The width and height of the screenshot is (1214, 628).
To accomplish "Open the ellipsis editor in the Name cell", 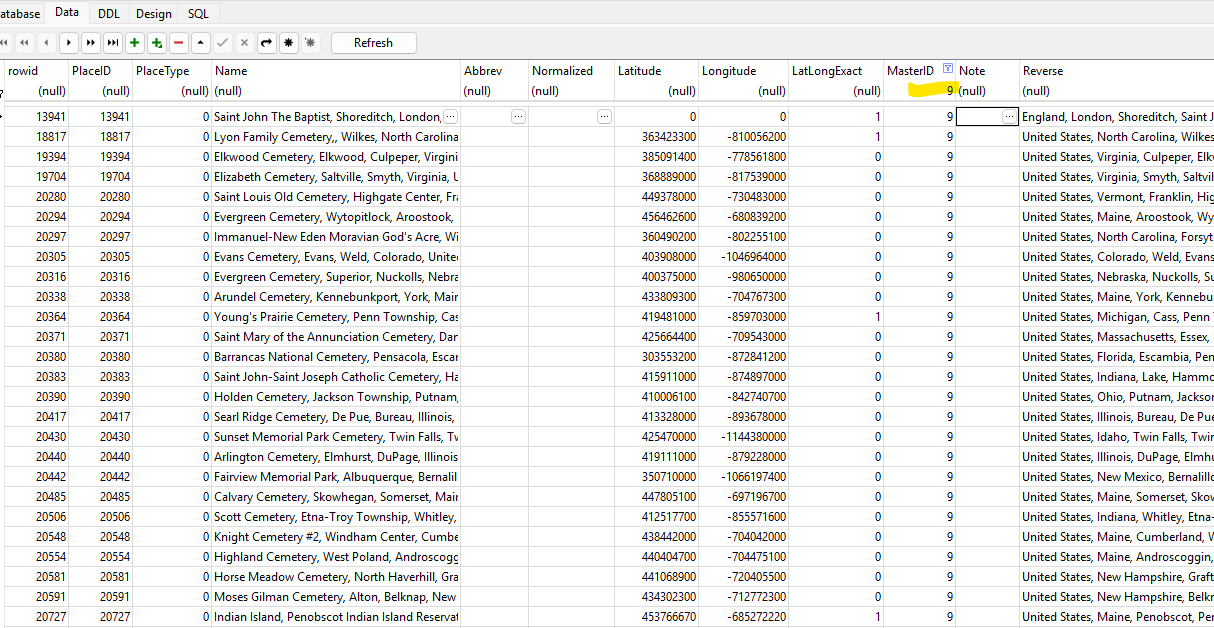I will [450, 117].
